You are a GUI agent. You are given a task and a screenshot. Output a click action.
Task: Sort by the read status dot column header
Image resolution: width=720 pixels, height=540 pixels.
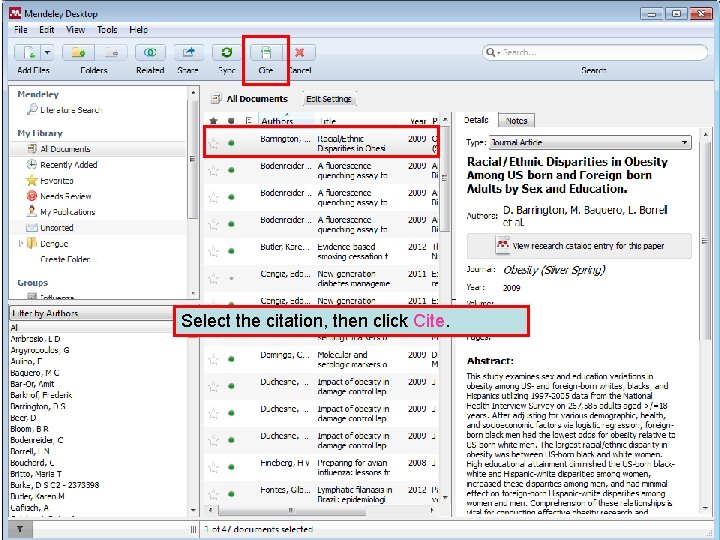231,121
